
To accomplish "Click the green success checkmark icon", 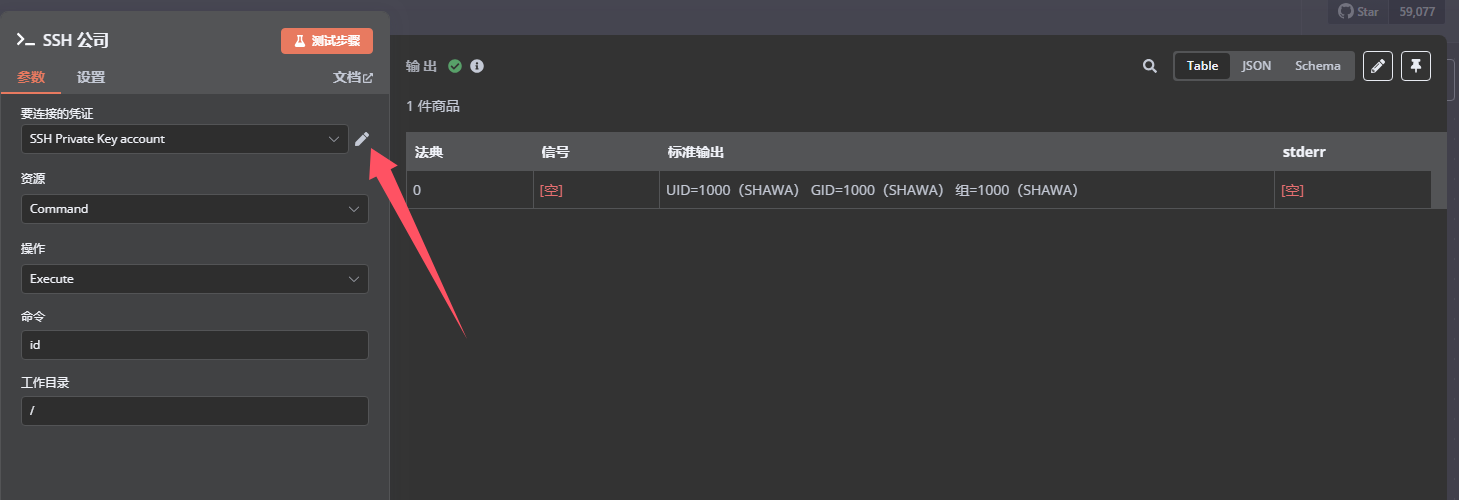I will click(x=455, y=66).
